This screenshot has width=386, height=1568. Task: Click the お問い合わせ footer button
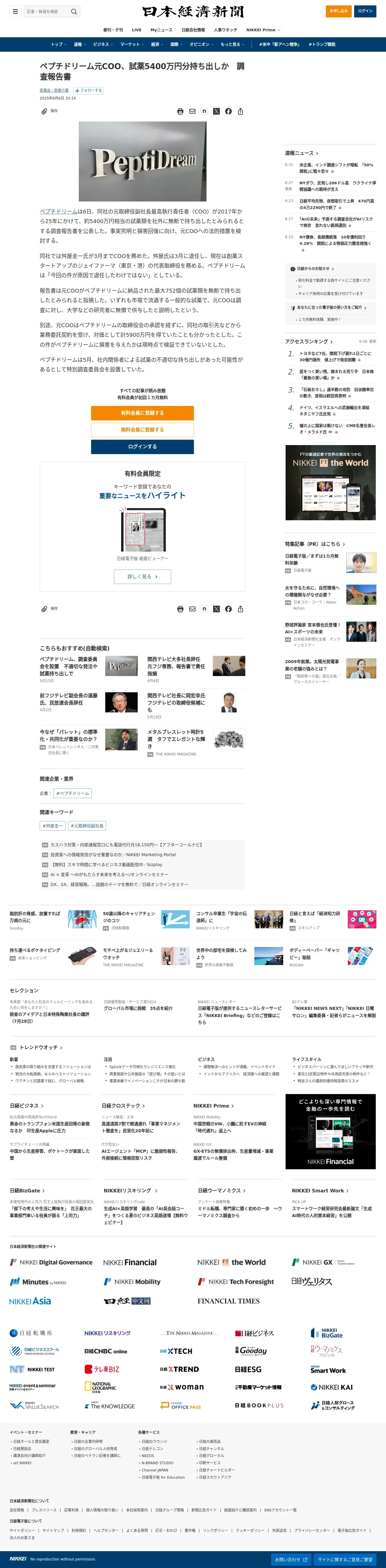coord(291,1560)
